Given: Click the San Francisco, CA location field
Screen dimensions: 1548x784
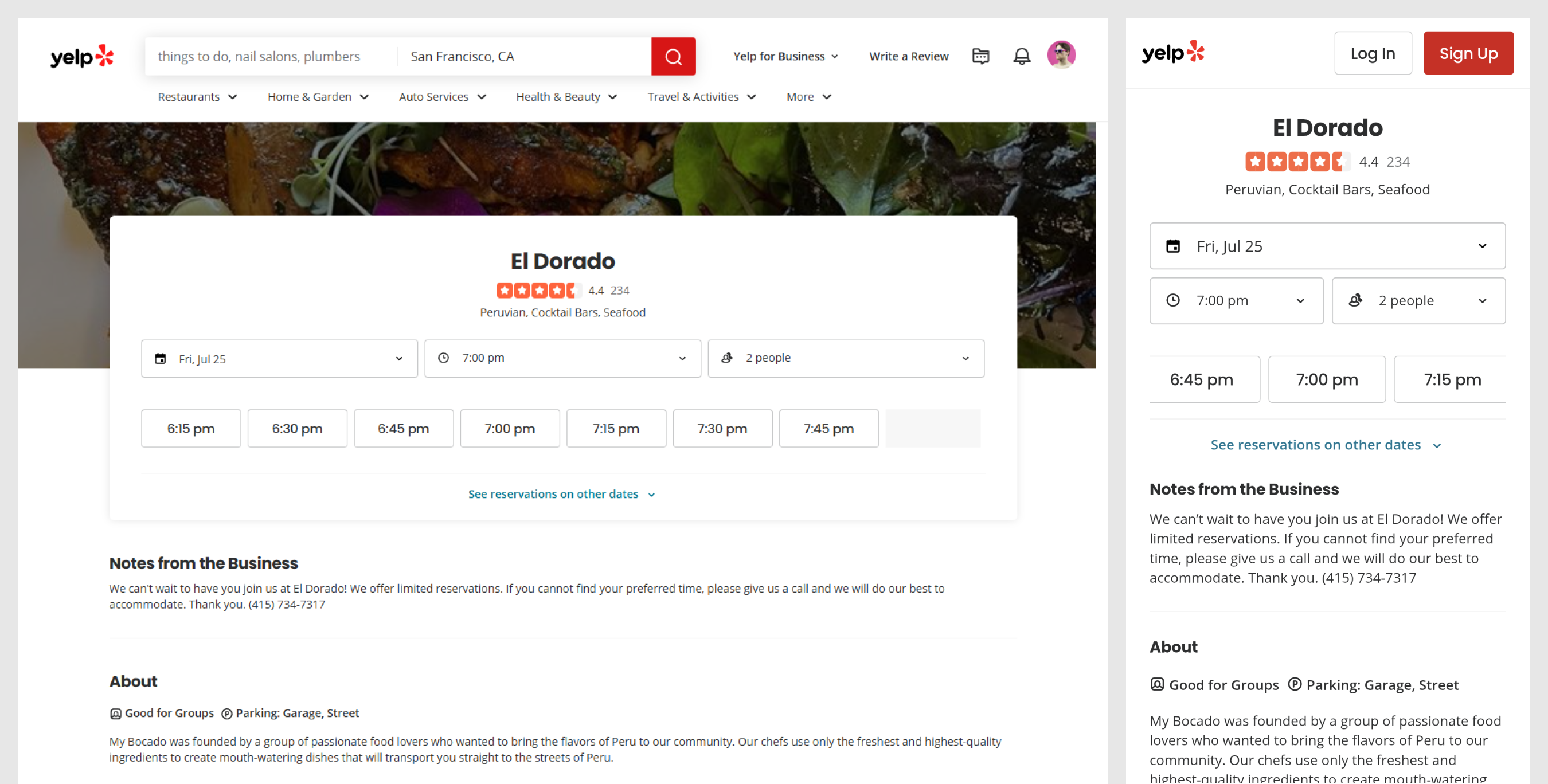Looking at the screenshot, I should (x=524, y=57).
